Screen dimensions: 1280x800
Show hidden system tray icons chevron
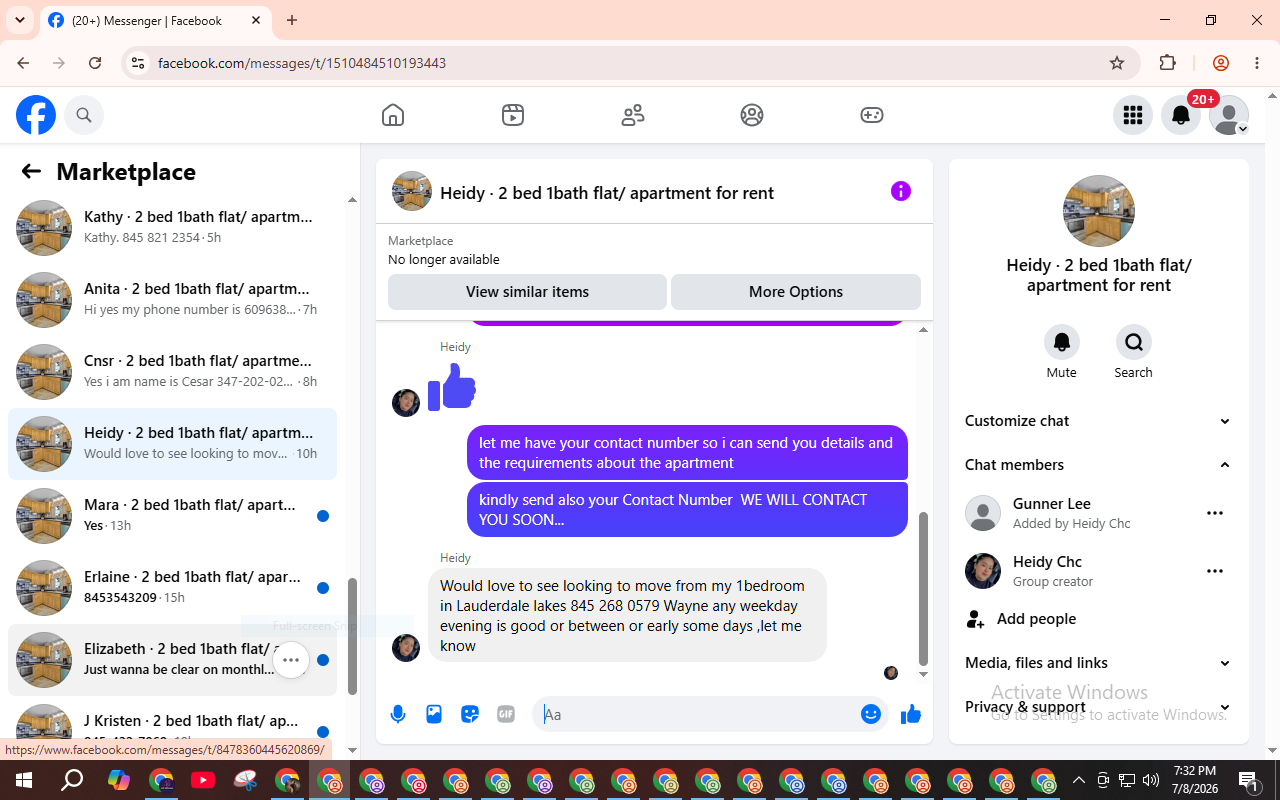click(1078, 780)
